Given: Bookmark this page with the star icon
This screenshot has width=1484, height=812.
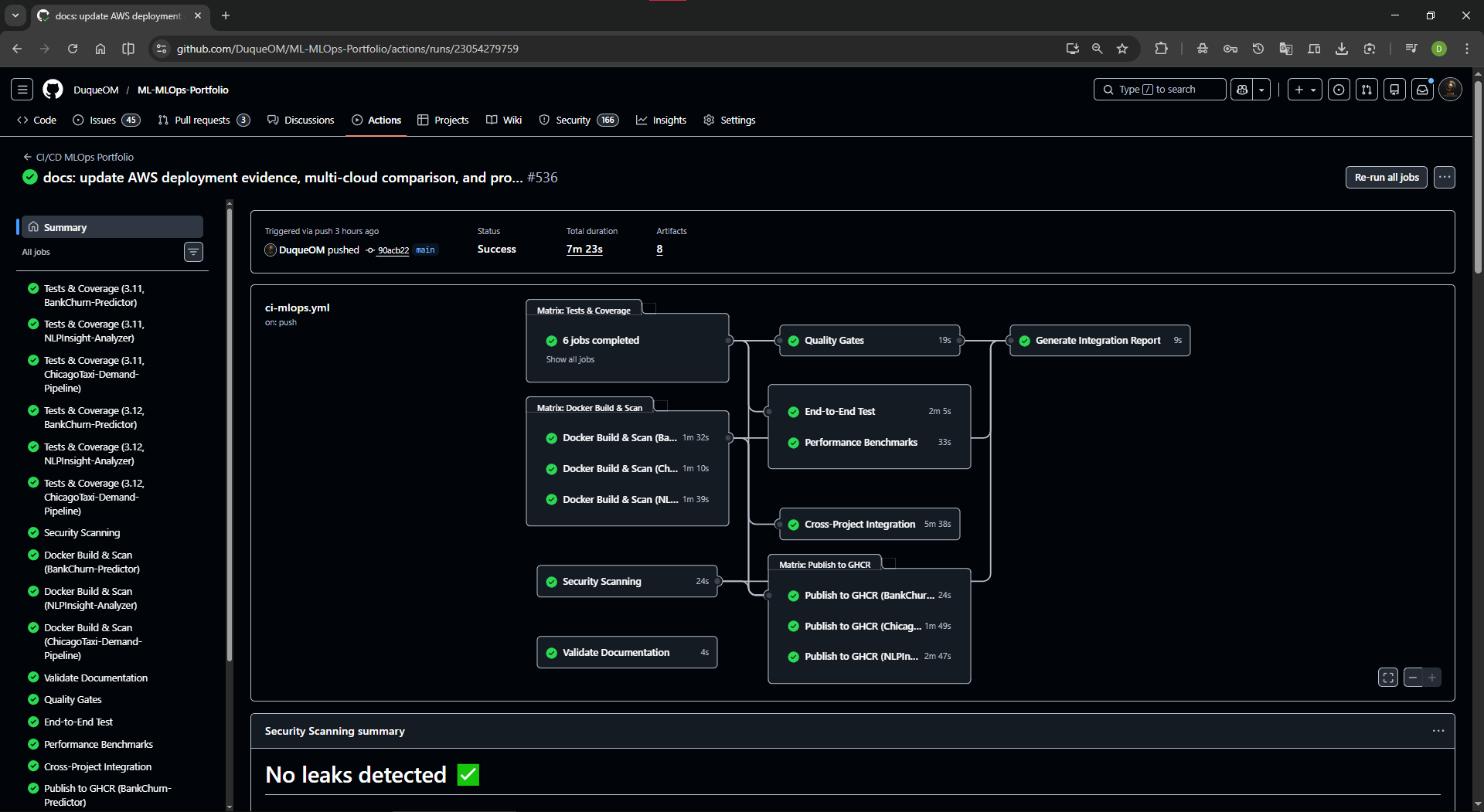Looking at the screenshot, I should [x=1122, y=49].
